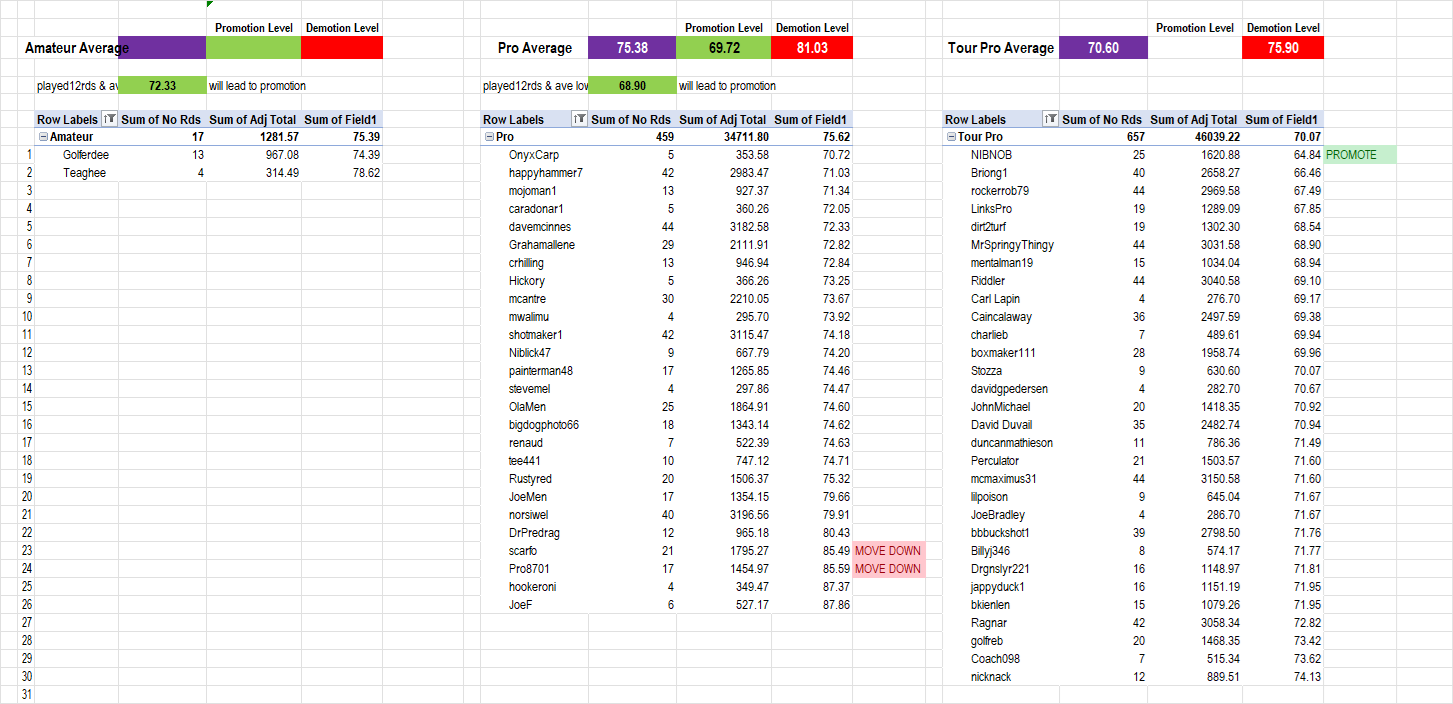Click the Tour Pro Average label cell
The height and width of the screenshot is (704, 1453).
click(x=1000, y=48)
